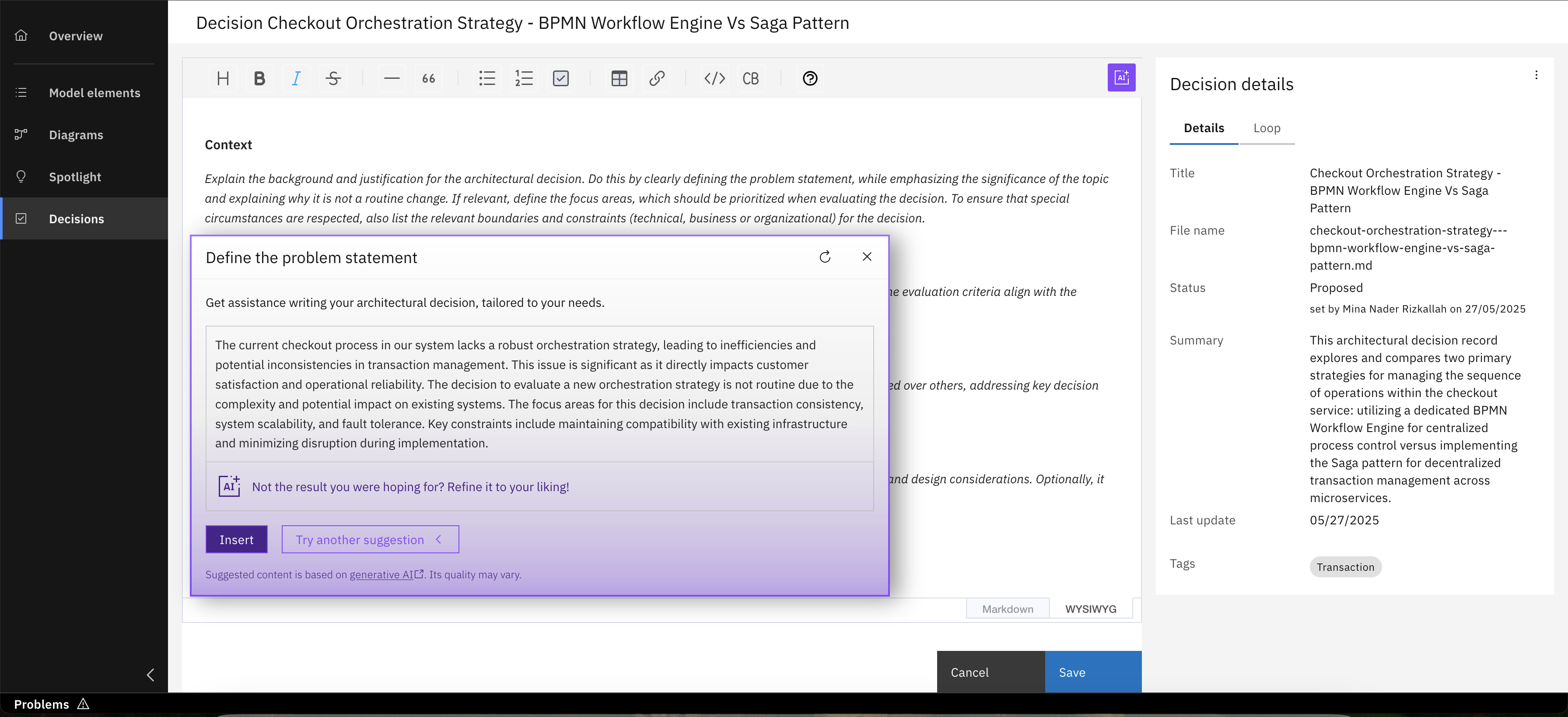The width and height of the screenshot is (1568, 717).
Task: Click the Transaction tag
Action: 1345,567
